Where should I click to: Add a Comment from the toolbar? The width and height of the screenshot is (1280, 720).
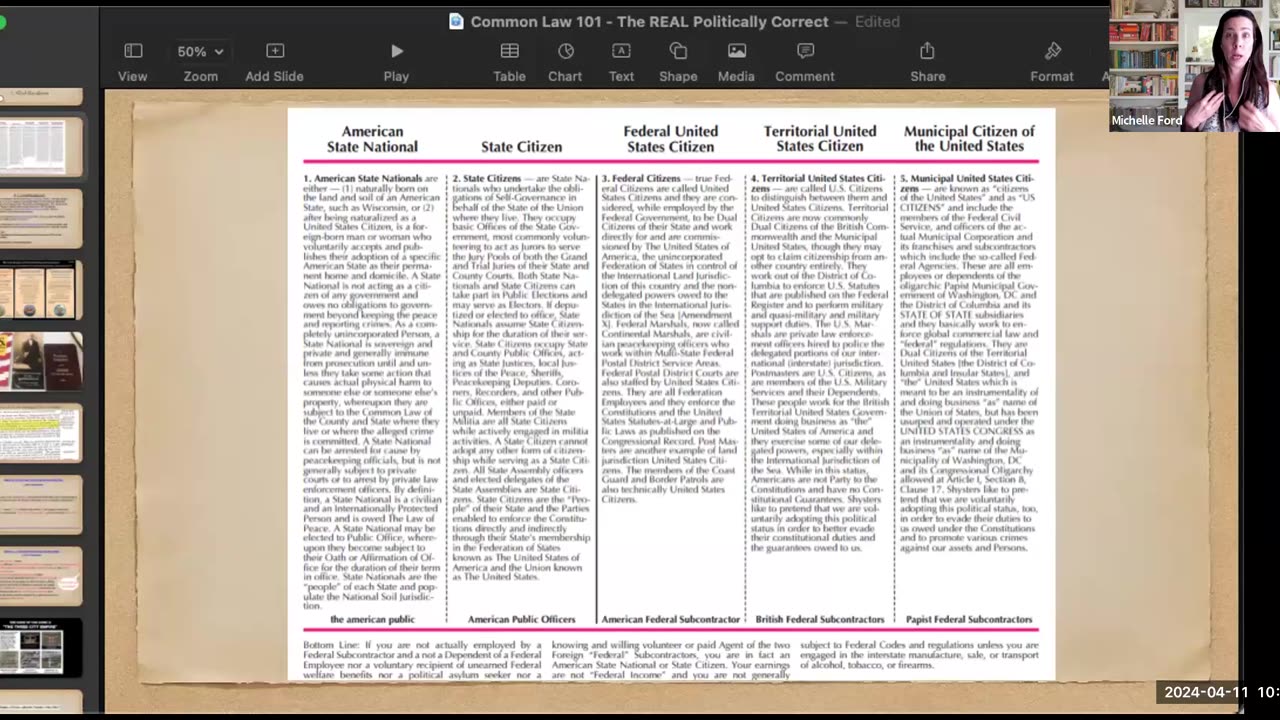pos(805,51)
